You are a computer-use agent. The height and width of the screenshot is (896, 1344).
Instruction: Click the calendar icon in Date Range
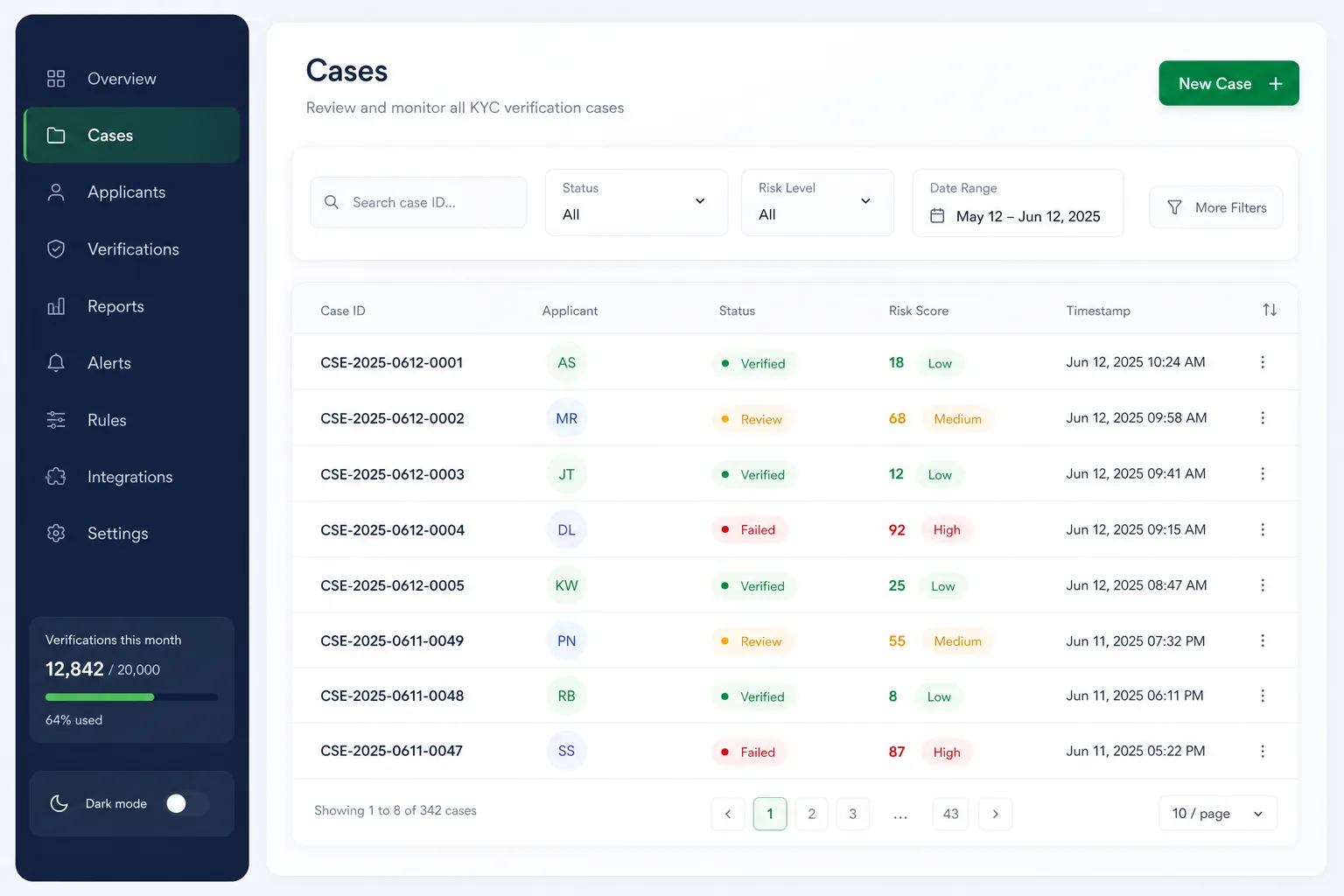point(937,215)
